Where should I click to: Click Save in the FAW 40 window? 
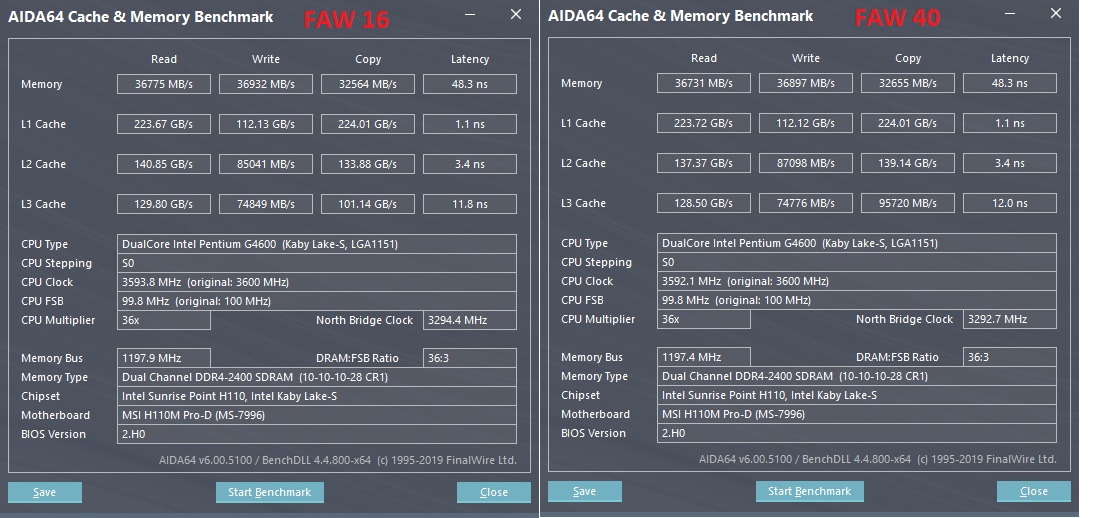tap(585, 491)
